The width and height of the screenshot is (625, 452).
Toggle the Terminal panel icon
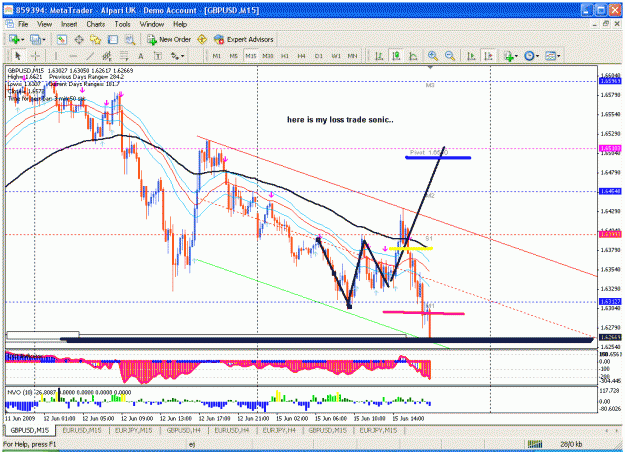(x=113, y=39)
